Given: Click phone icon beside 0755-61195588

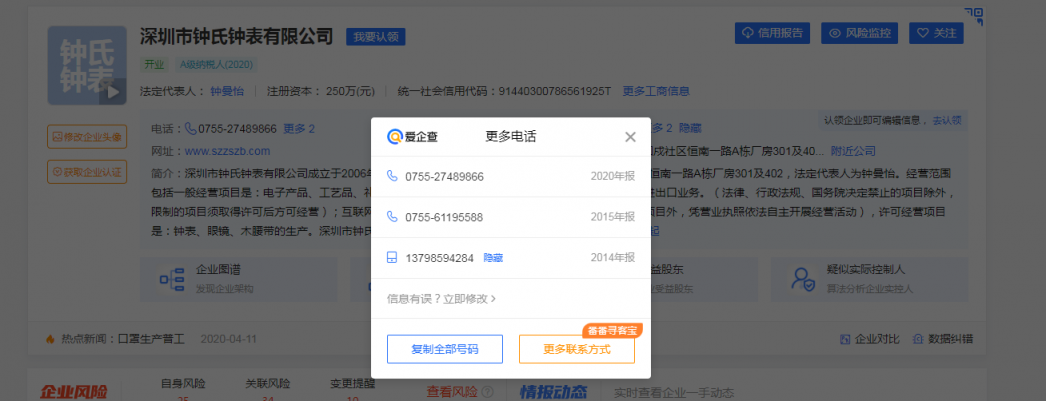Looking at the screenshot, I should 392,217.
